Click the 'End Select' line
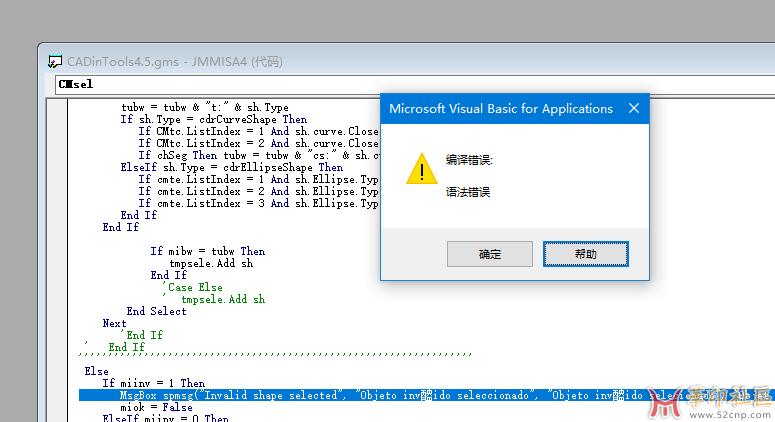Viewport: 775px width, 422px height. pyautogui.click(x=156, y=311)
